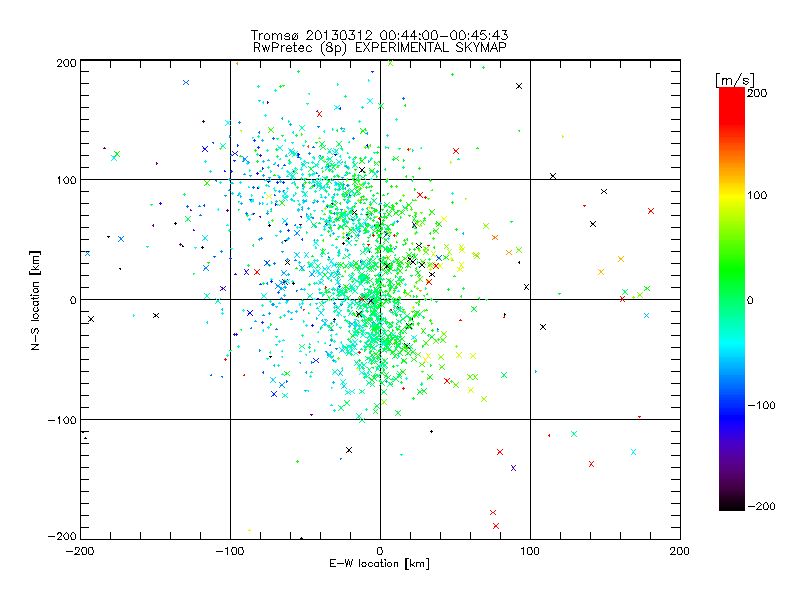Image resolution: width=800 pixels, height=600 pixels.
Task: Click the y-axis tick label '200'
Action: pyautogui.click(x=66, y=63)
